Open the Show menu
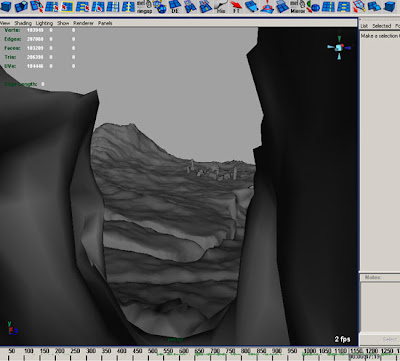The height and width of the screenshot is (361, 400). pyautogui.click(x=63, y=23)
